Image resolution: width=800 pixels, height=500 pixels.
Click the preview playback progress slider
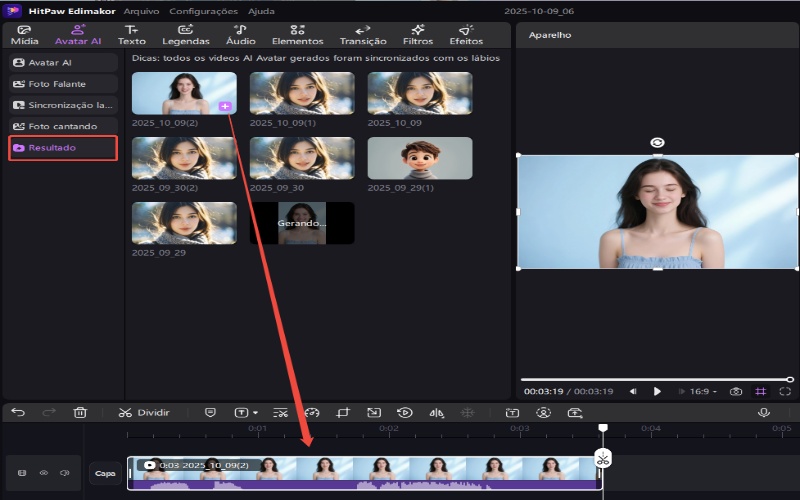(655, 379)
